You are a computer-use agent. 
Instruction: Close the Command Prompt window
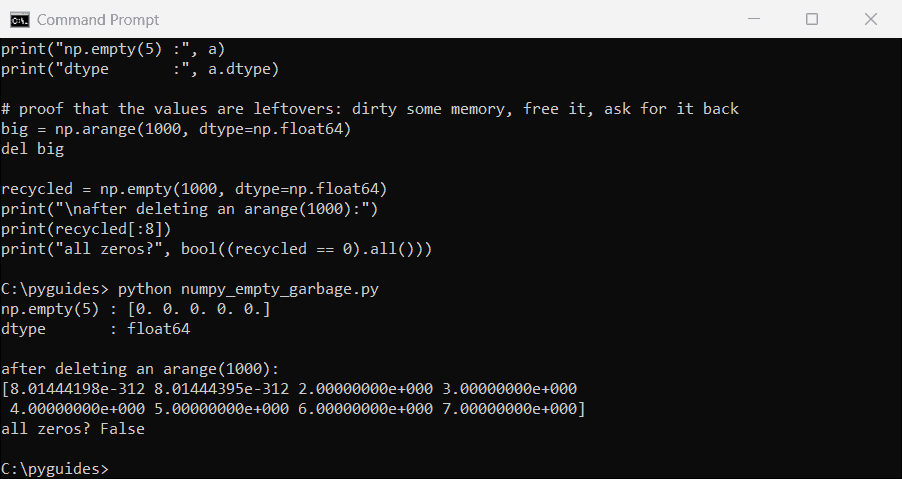pos(870,19)
